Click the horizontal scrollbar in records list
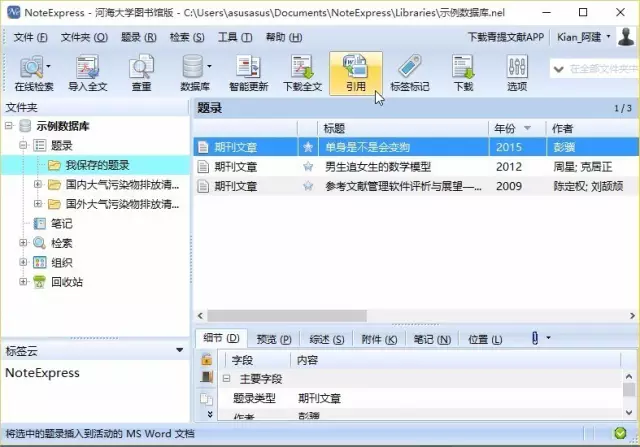640x447 pixels. point(287,316)
